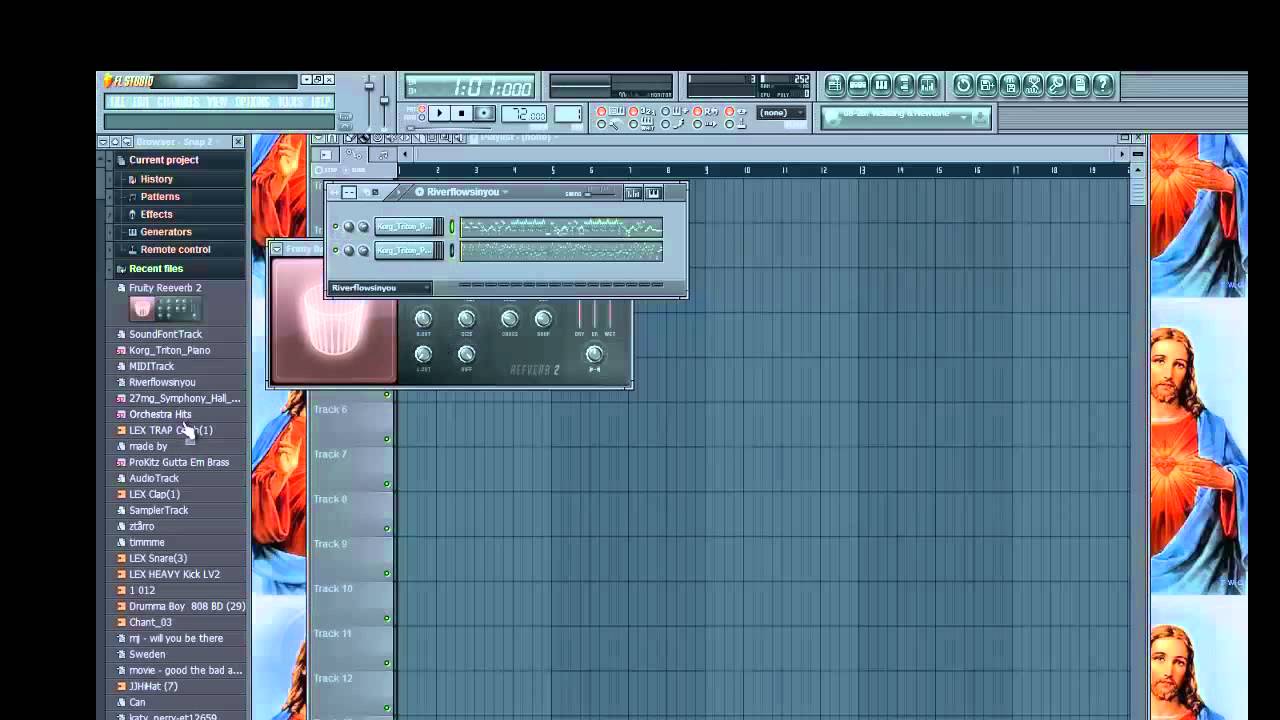Expand the Recent files browser section

(x=156, y=269)
